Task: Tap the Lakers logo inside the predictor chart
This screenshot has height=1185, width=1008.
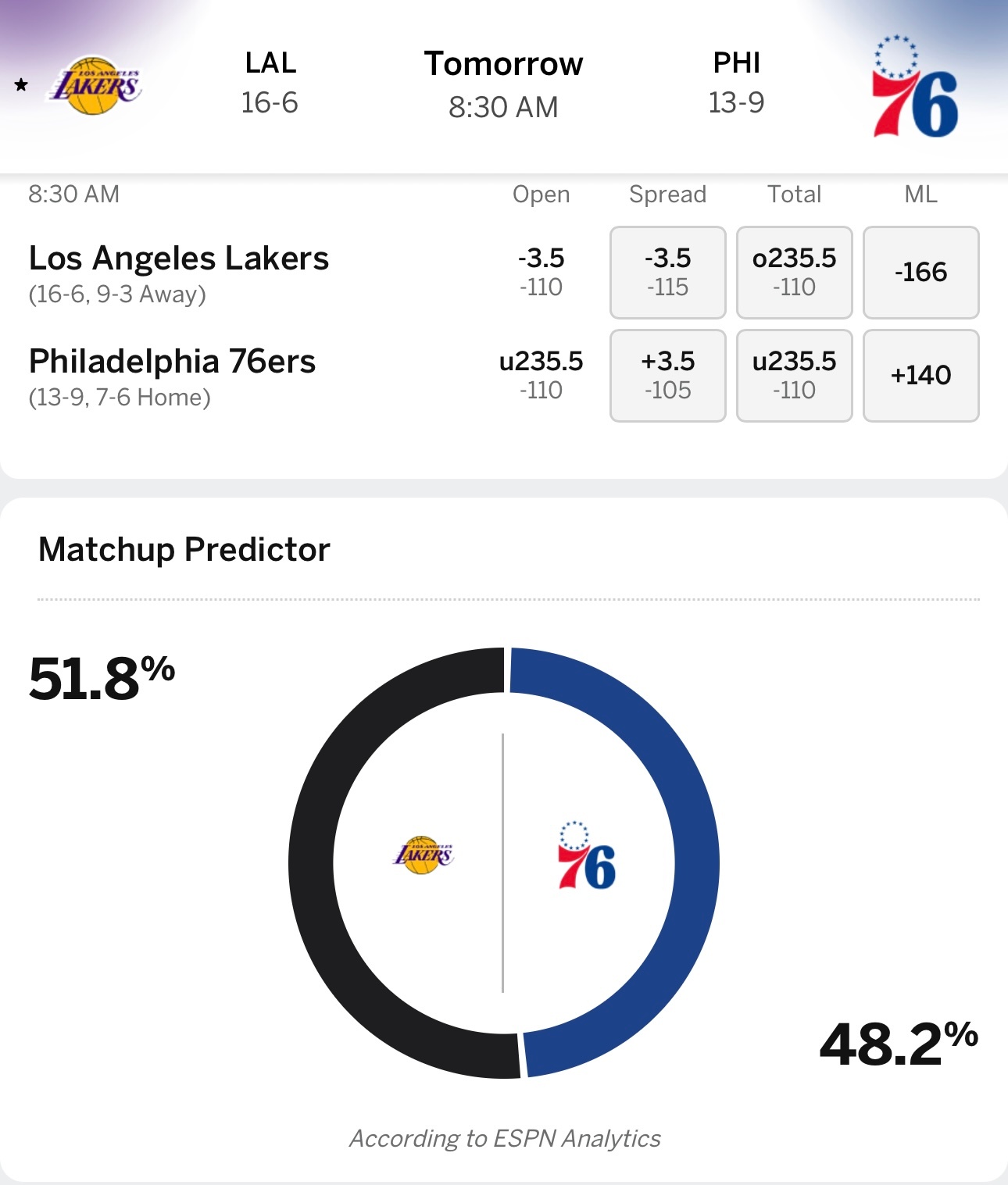Action: [423, 855]
